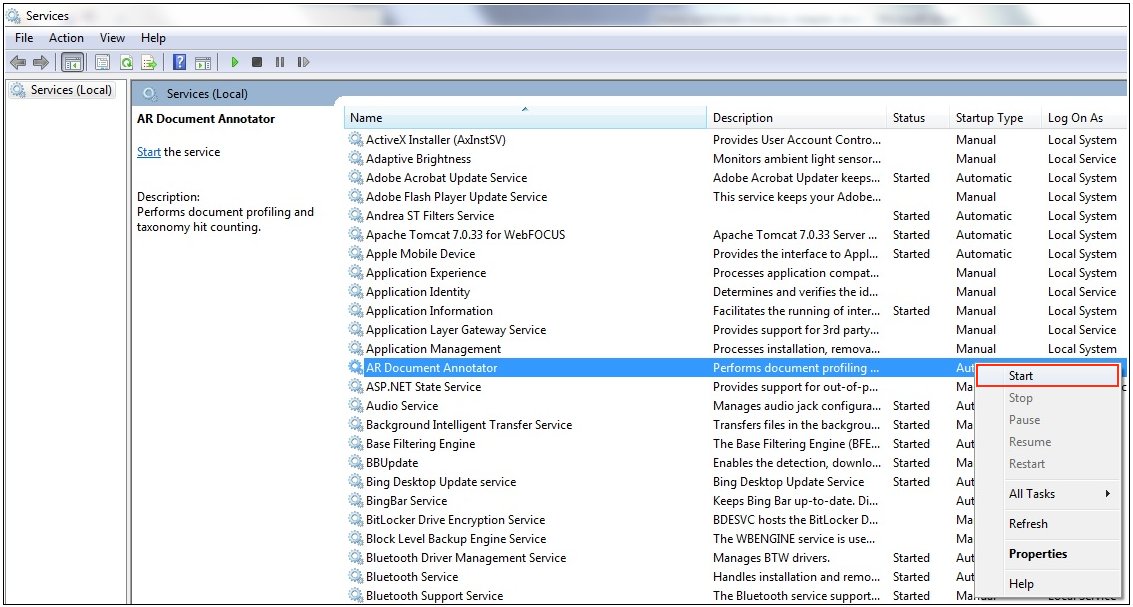Choose Properties in the context menu
Viewport: 1133px width, 607px height.
[x=1047, y=554]
